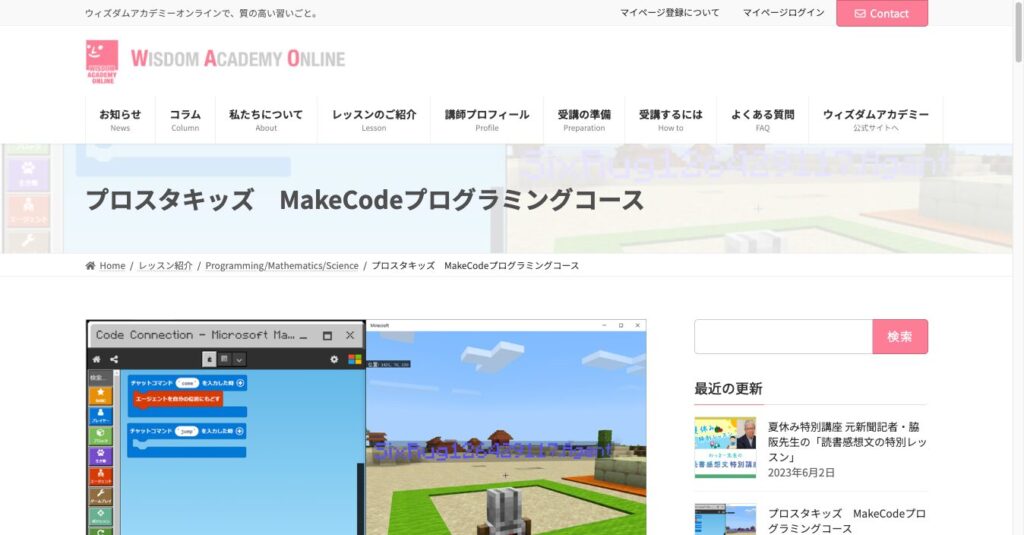Click plus on the 'come' chat command block

(240, 383)
